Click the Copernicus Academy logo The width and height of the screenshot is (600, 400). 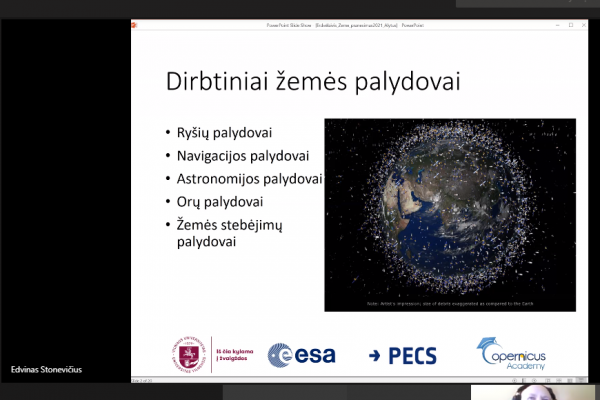coord(511,354)
